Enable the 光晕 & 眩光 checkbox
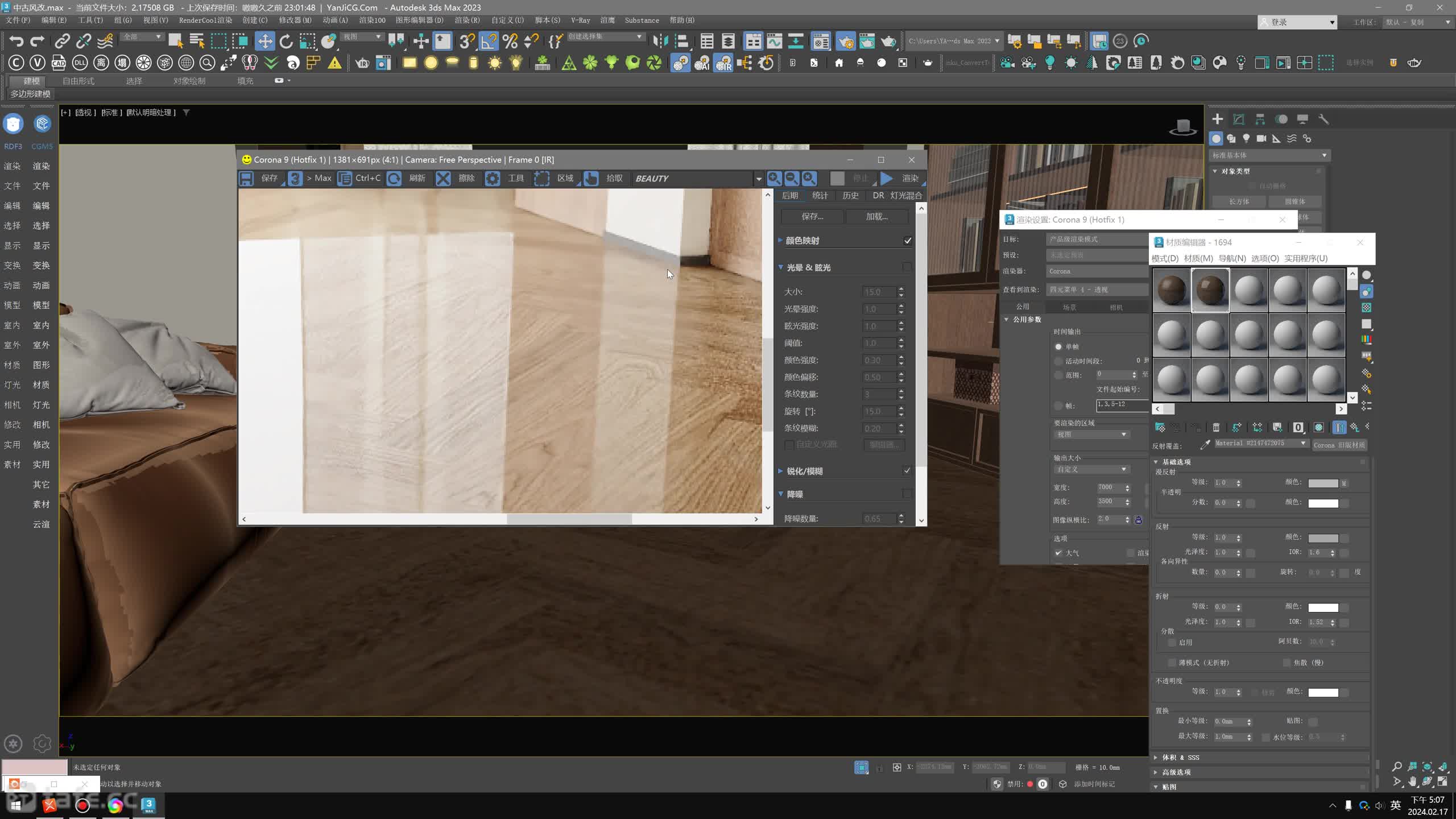 (x=907, y=267)
